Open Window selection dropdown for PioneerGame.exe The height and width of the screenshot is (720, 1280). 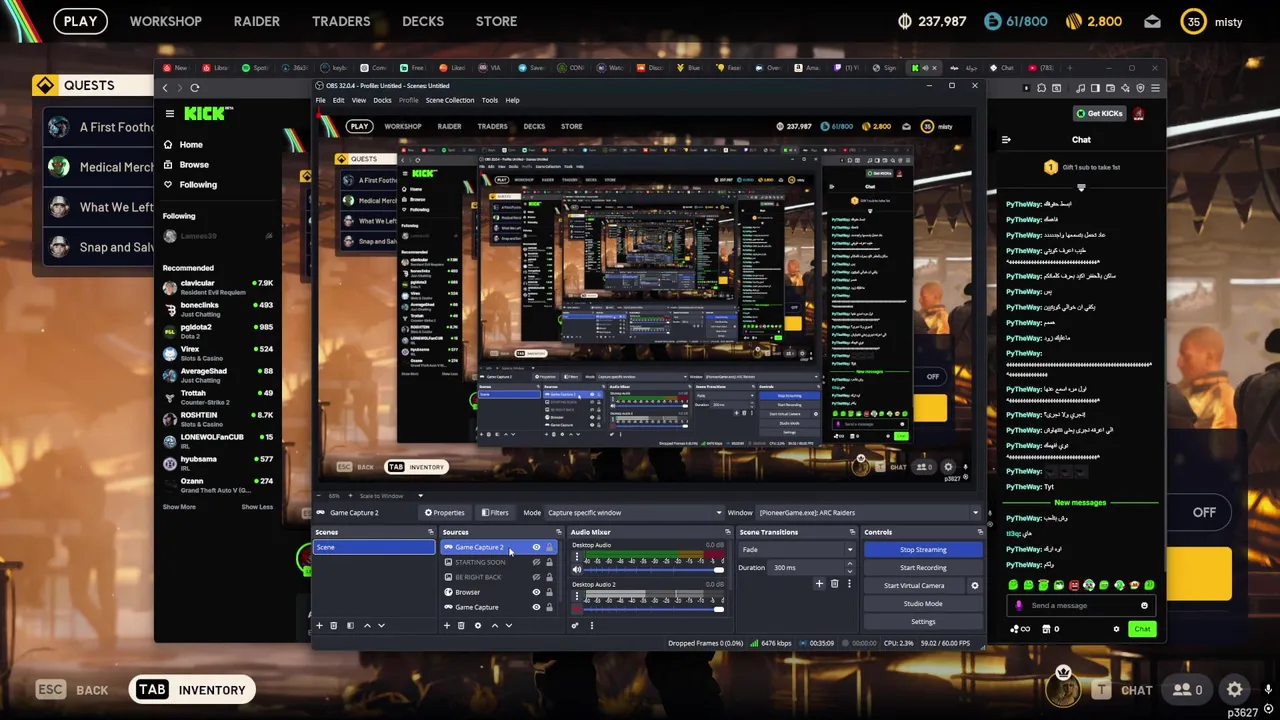coord(868,513)
